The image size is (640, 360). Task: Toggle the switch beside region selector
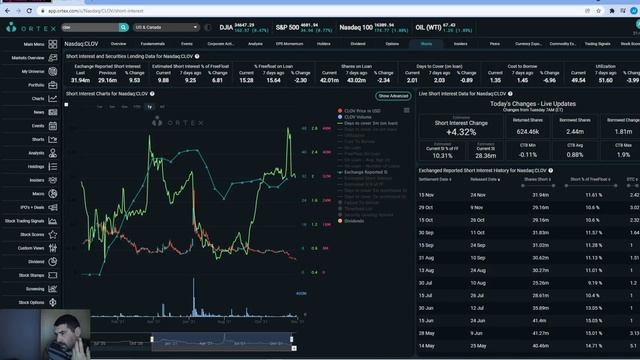[208, 27]
